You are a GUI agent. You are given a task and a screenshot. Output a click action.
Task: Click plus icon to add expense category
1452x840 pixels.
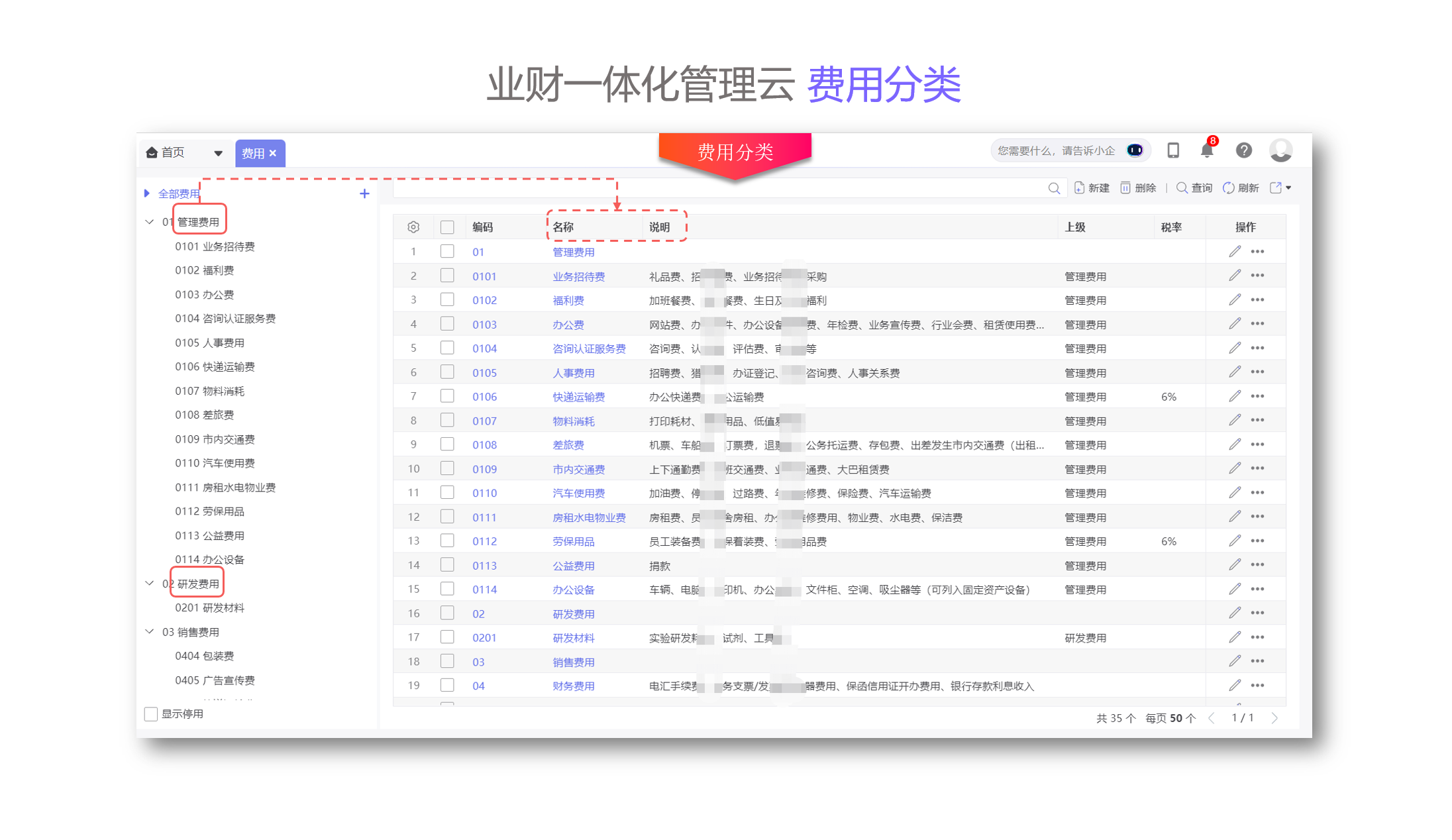364,193
